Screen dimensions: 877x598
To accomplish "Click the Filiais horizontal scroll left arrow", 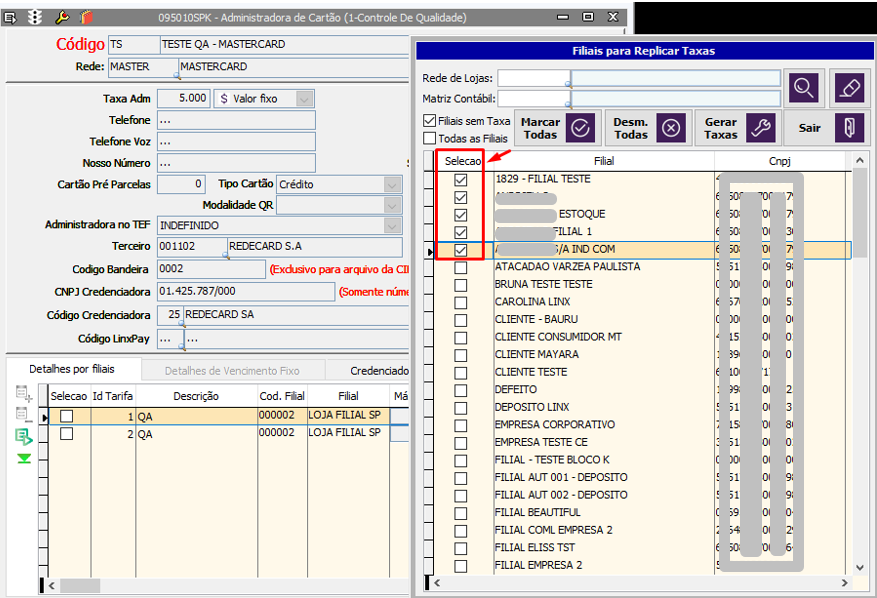I will coord(437,583).
